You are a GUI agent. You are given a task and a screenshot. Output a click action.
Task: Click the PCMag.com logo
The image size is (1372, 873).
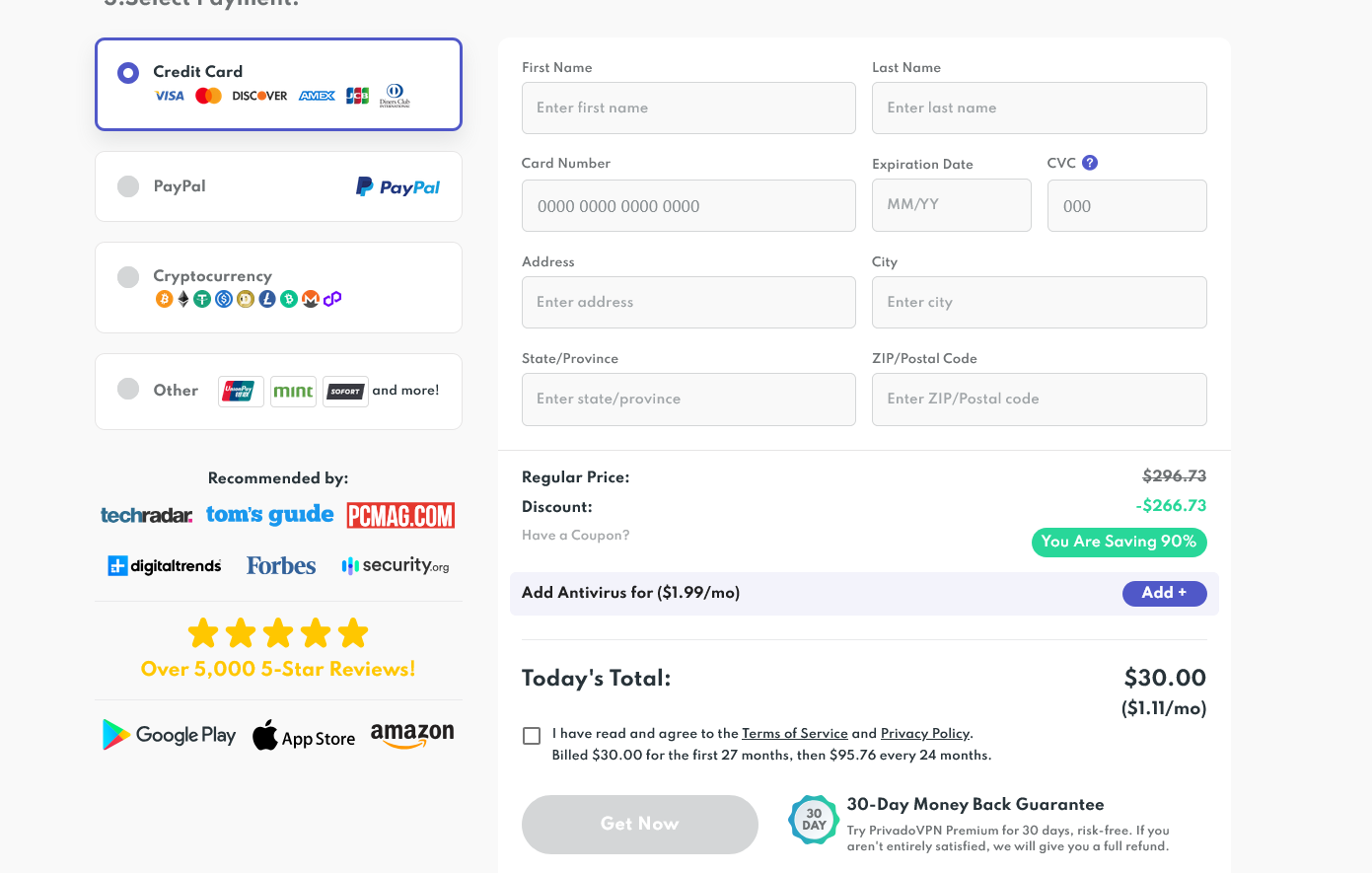pyautogui.click(x=400, y=515)
